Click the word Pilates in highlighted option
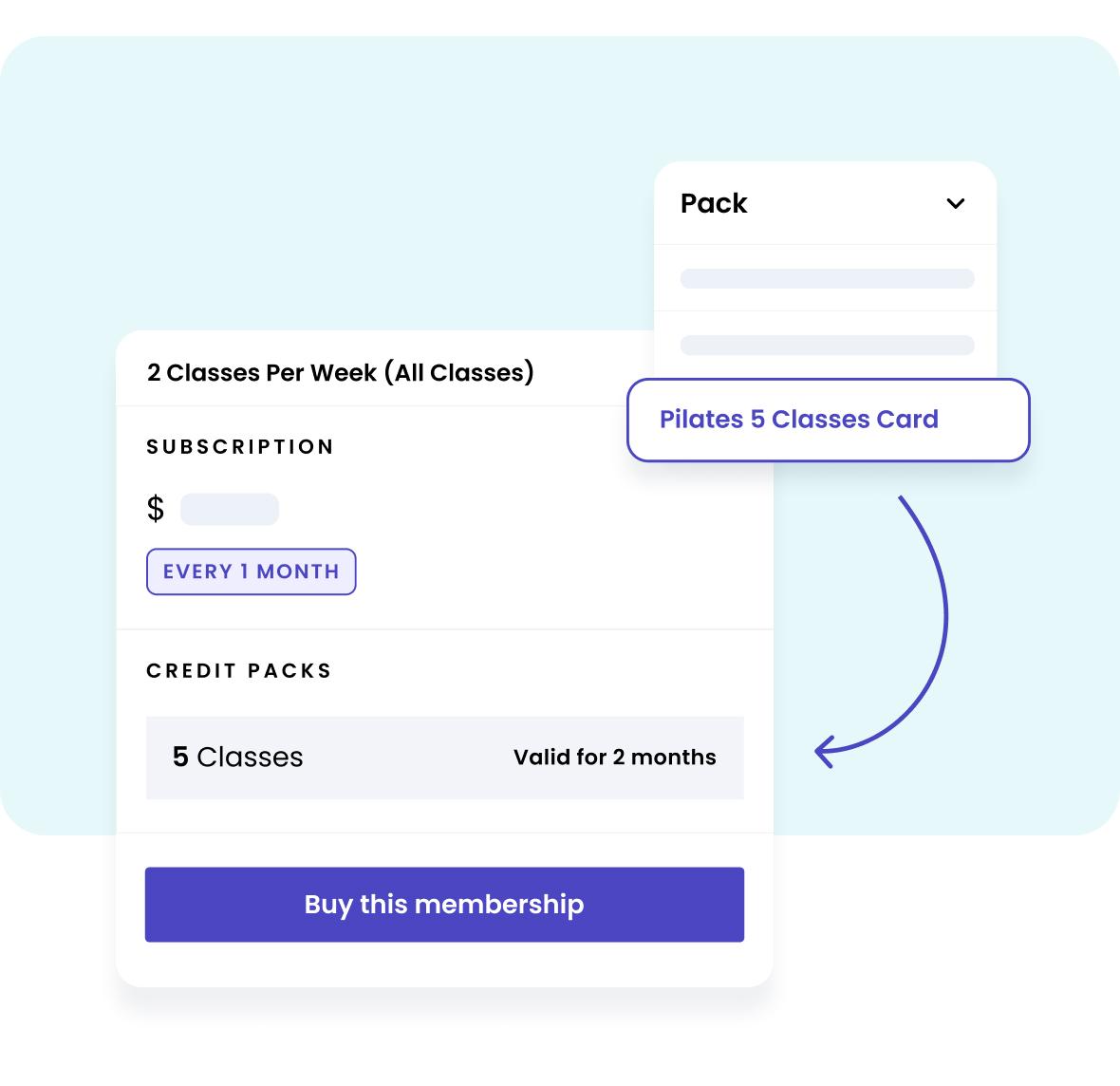The height and width of the screenshot is (1086, 1120). [x=700, y=420]
